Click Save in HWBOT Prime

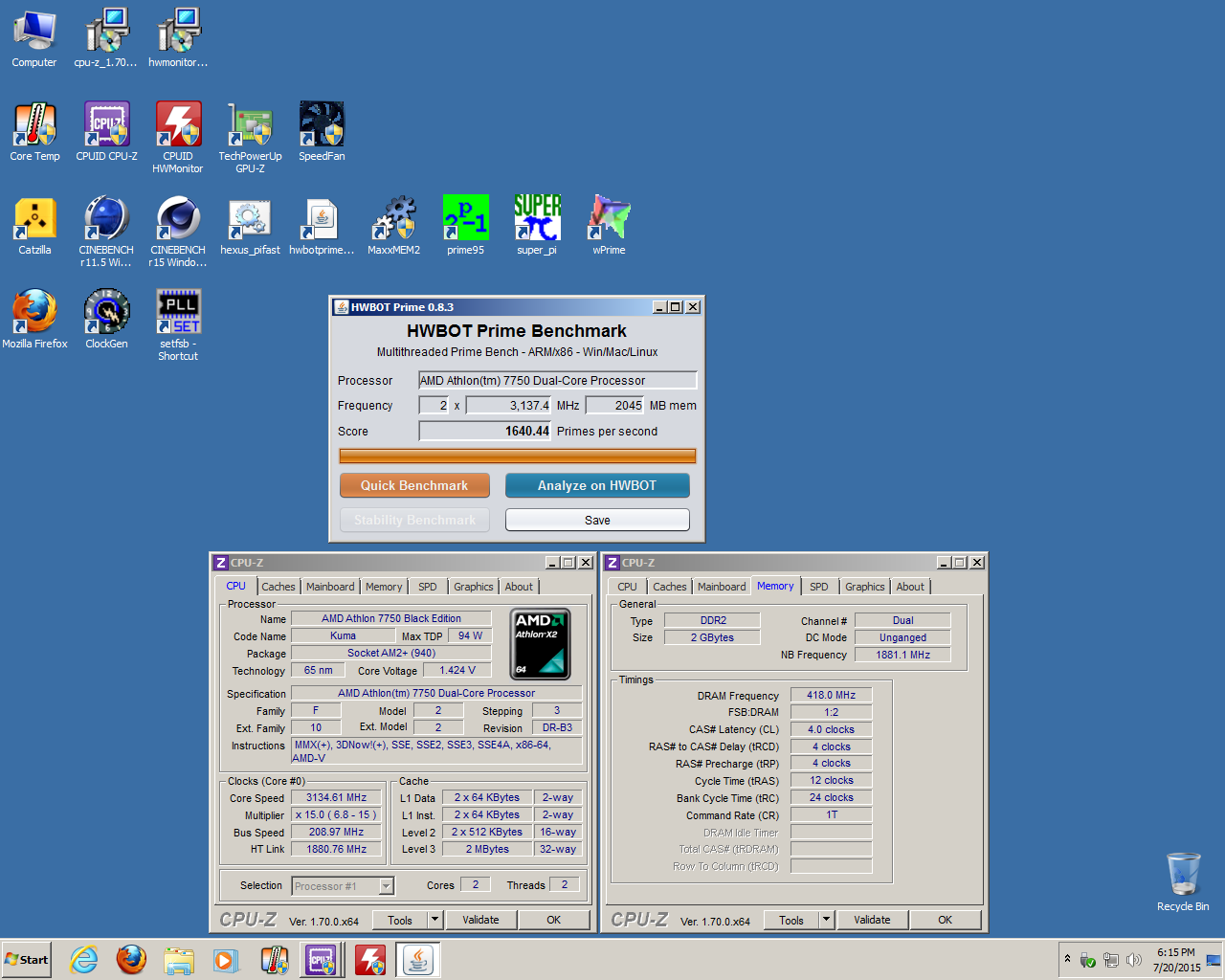pos(597,520)
